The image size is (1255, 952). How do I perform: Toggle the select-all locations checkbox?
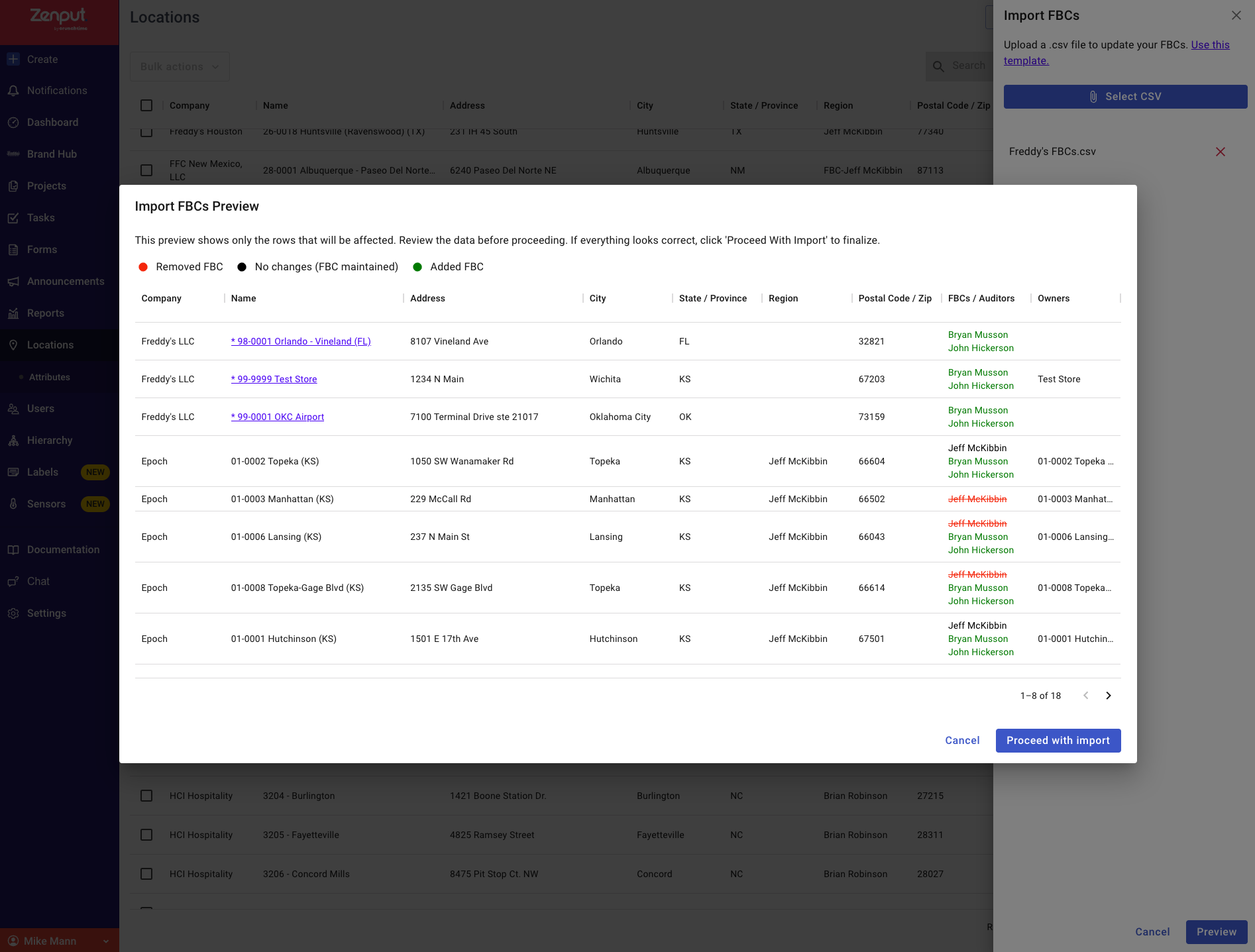(x=146, y=105)
